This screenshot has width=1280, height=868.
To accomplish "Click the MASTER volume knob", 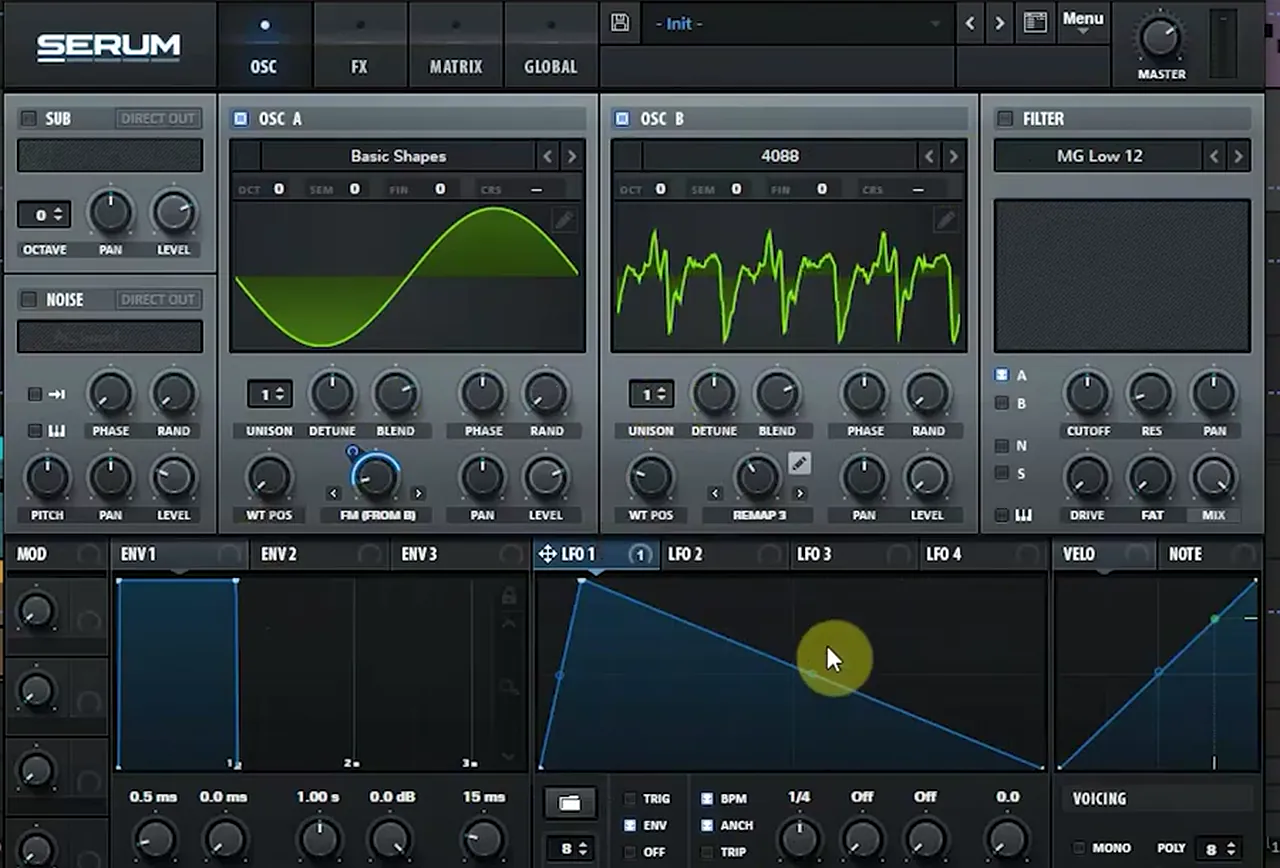I will [1159, 37].
